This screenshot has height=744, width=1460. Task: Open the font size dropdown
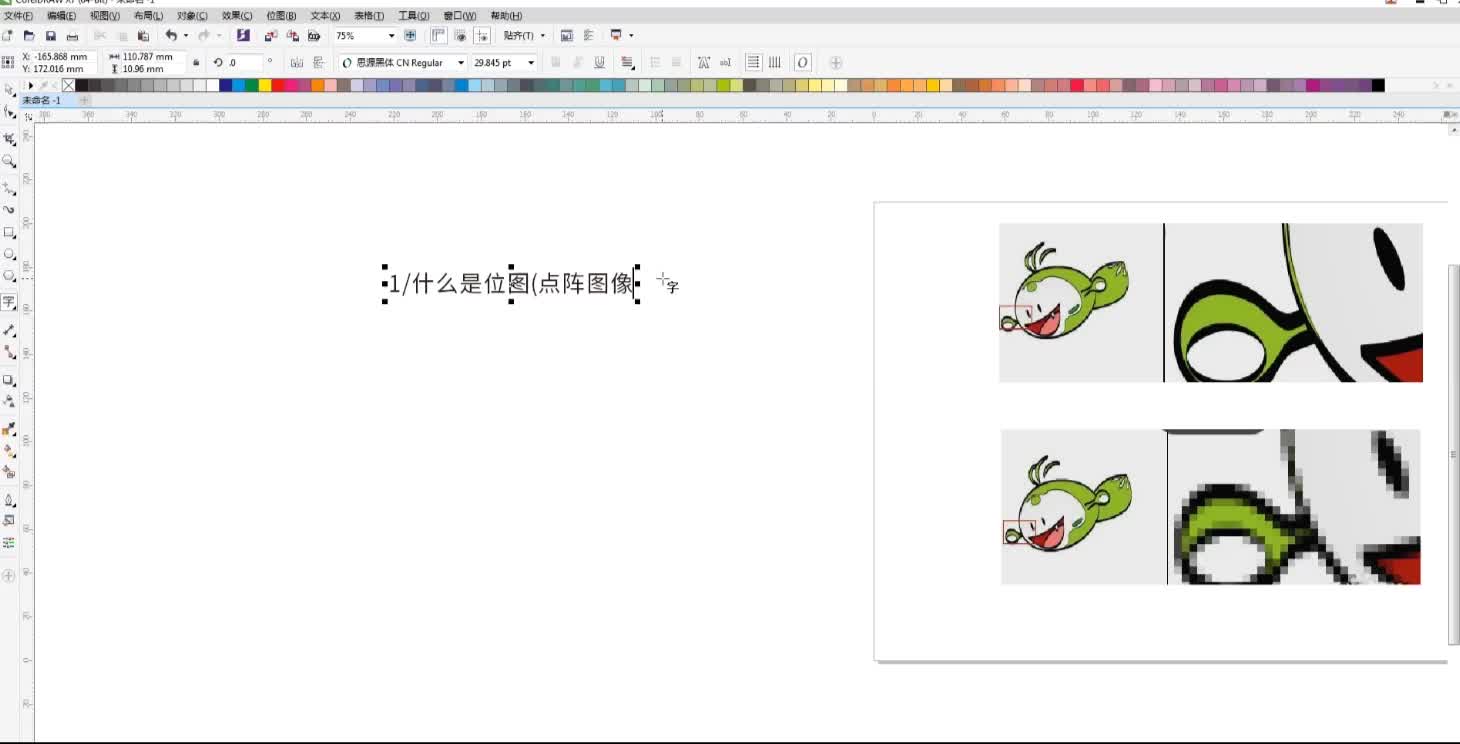530,62
